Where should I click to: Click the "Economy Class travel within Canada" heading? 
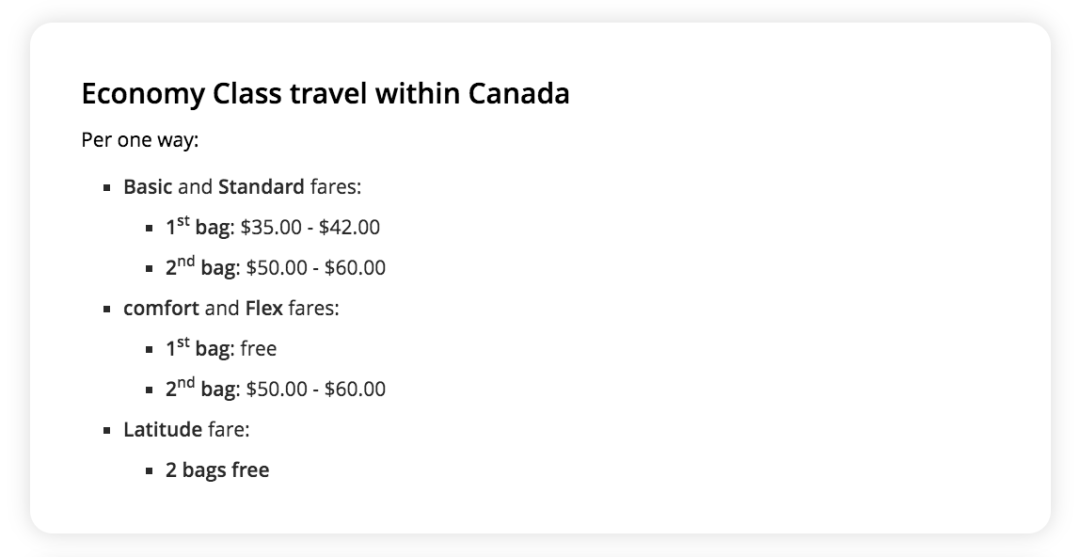pyautogui.click(x=325, y=94)
